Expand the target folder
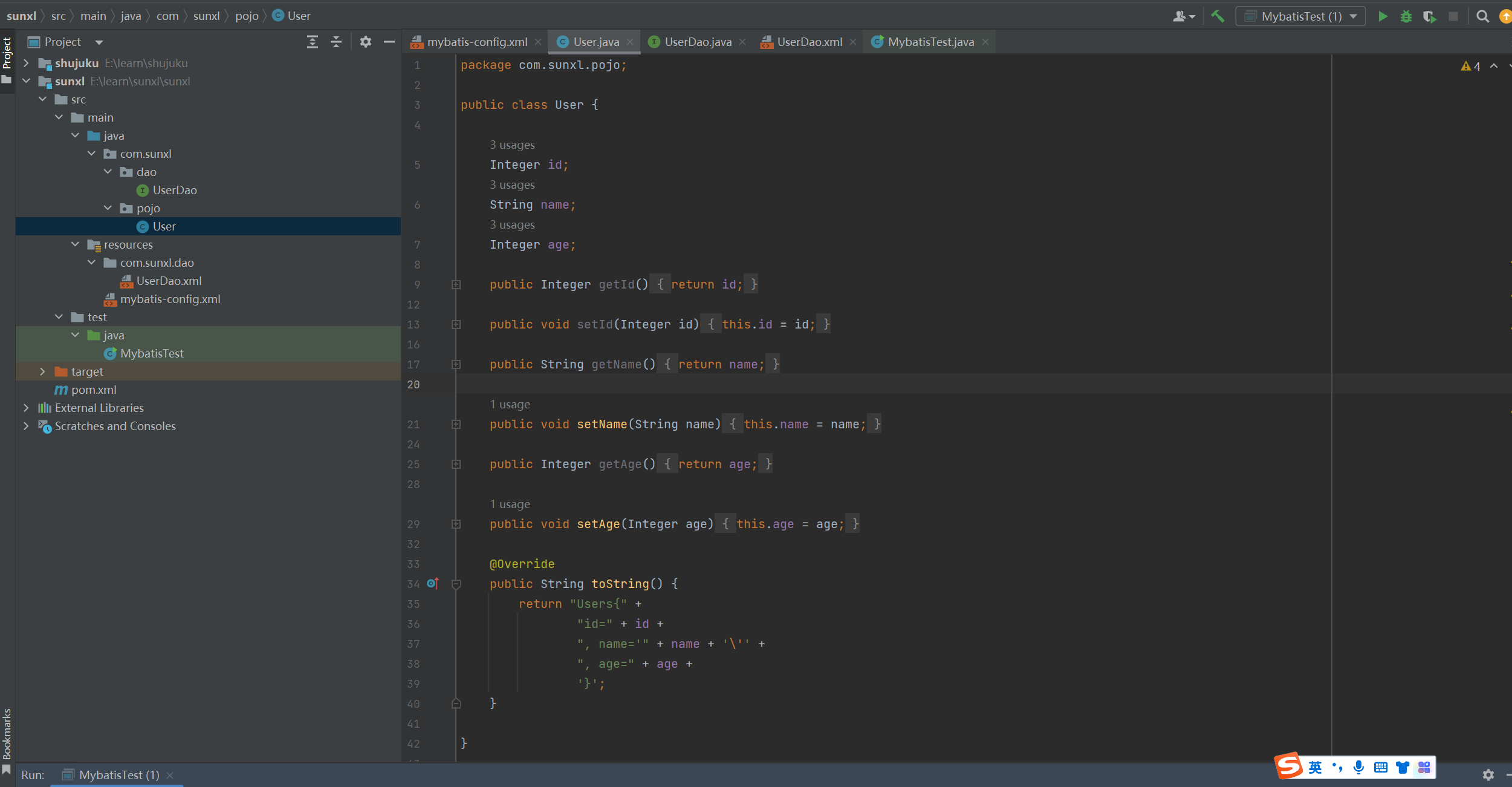This screenshot has width=1512, height=787. [x=42, y=371]
